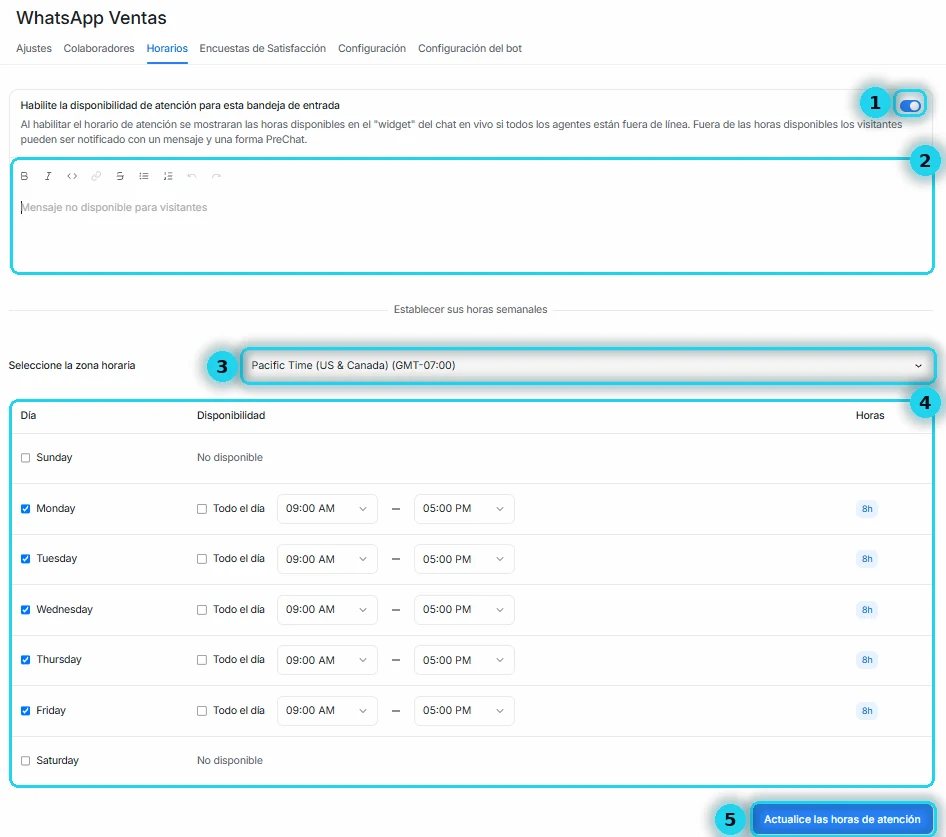Image resolution: width=946 pixels, height=837 pixels.
Task: Open Friday's start time dropdown
Action: [327, 711]
